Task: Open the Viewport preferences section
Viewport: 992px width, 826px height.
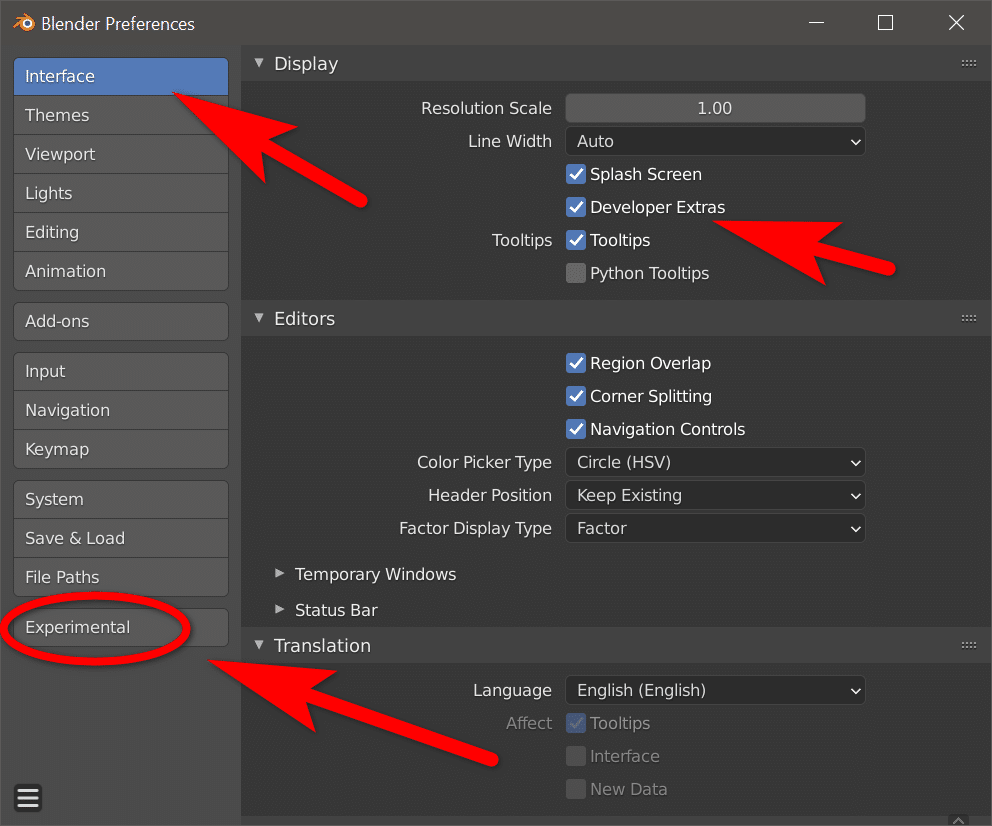Action: (121, 154)
